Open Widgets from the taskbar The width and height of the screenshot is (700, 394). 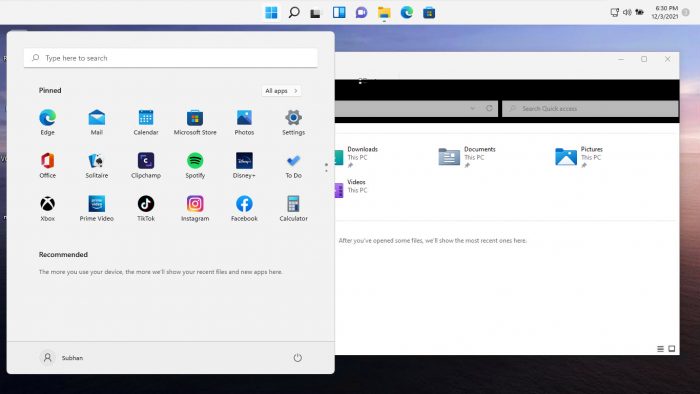pyautogui.click(x=339, y=12)
